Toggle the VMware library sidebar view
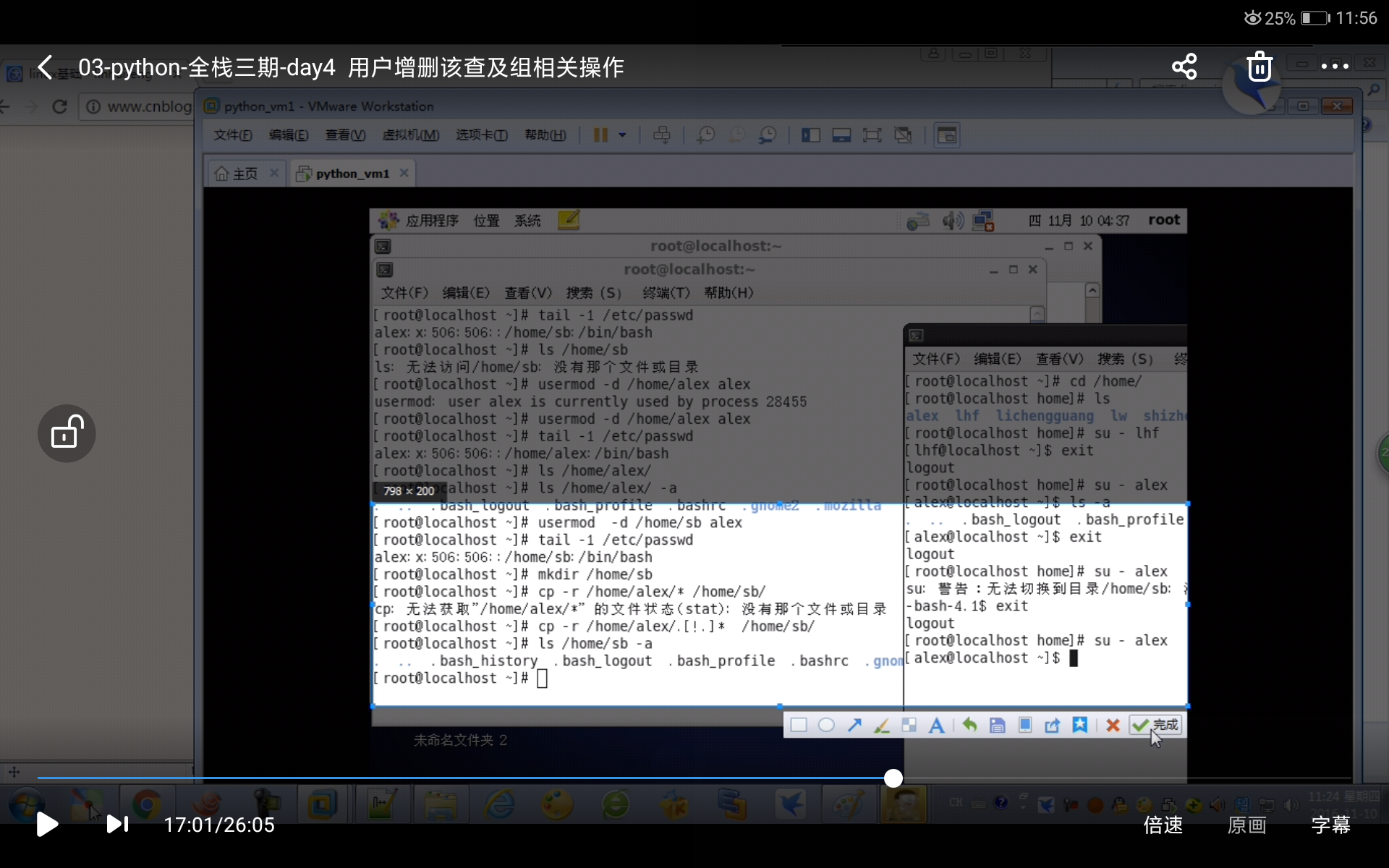 coord(810,135)
